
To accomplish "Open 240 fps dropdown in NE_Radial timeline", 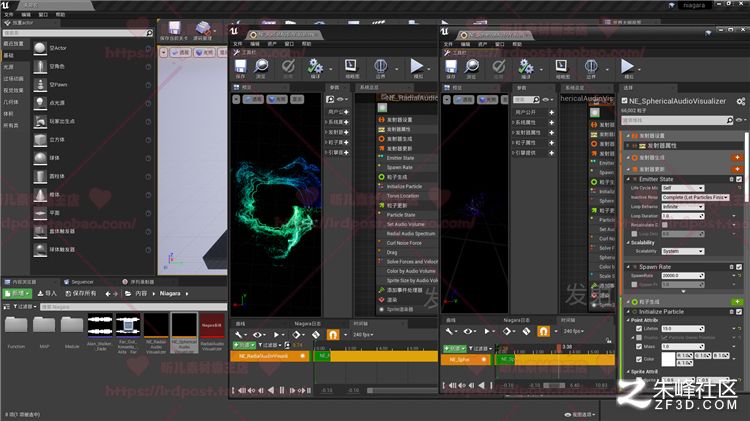I will coord(363,334).
